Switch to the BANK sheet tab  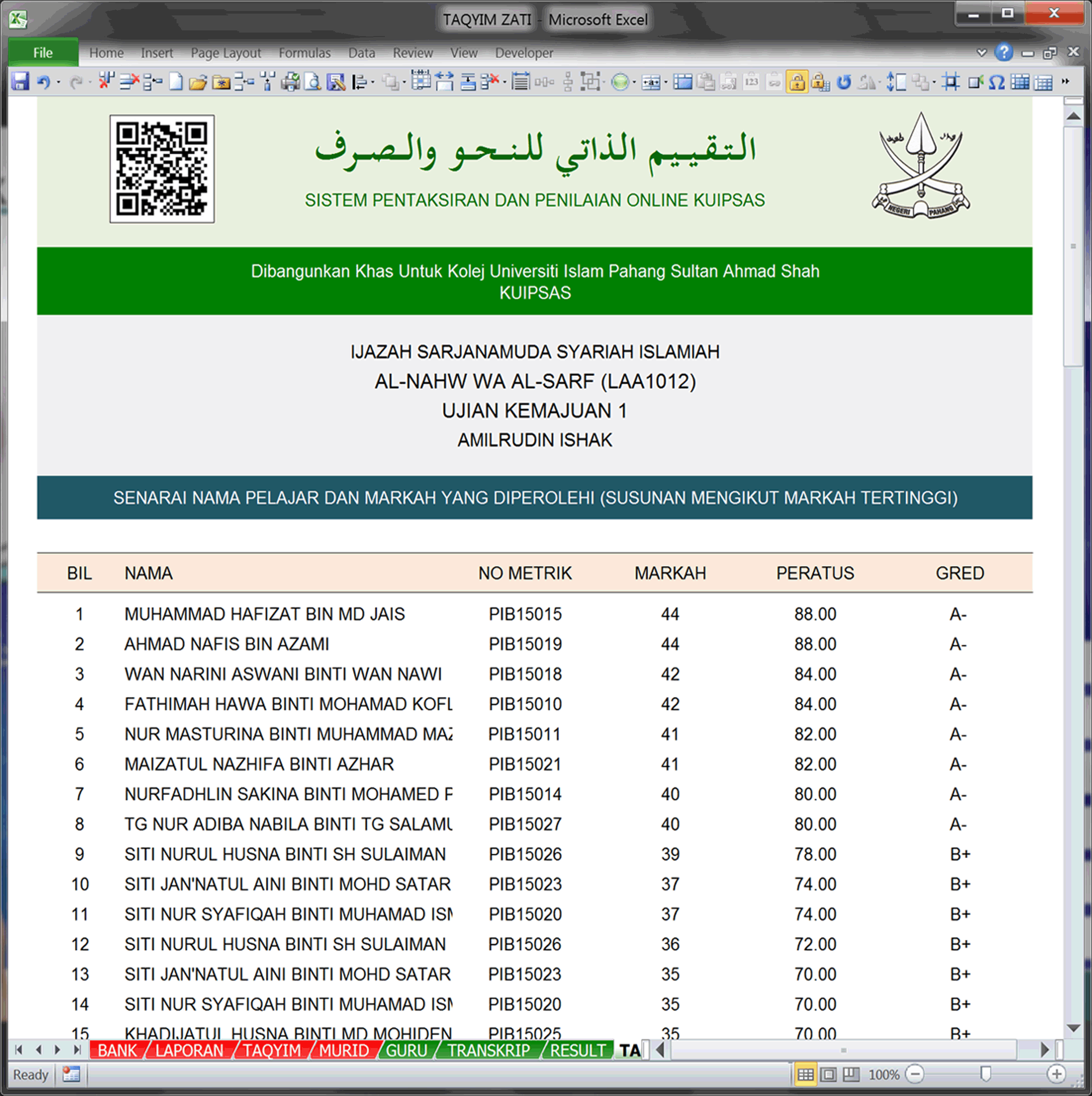(x=118, y=1050)
